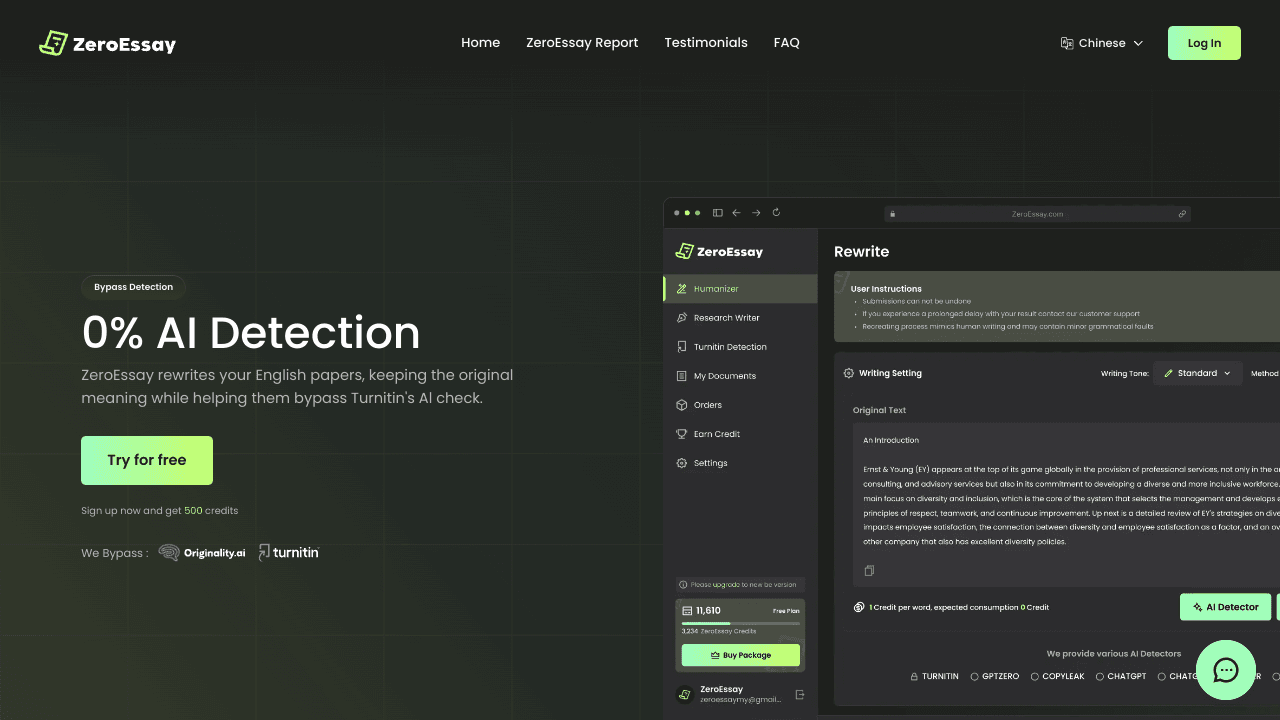Click the zeroessaymy@gmail account email text
Screen dimensions: 1280x720
(x=741, y=700)
